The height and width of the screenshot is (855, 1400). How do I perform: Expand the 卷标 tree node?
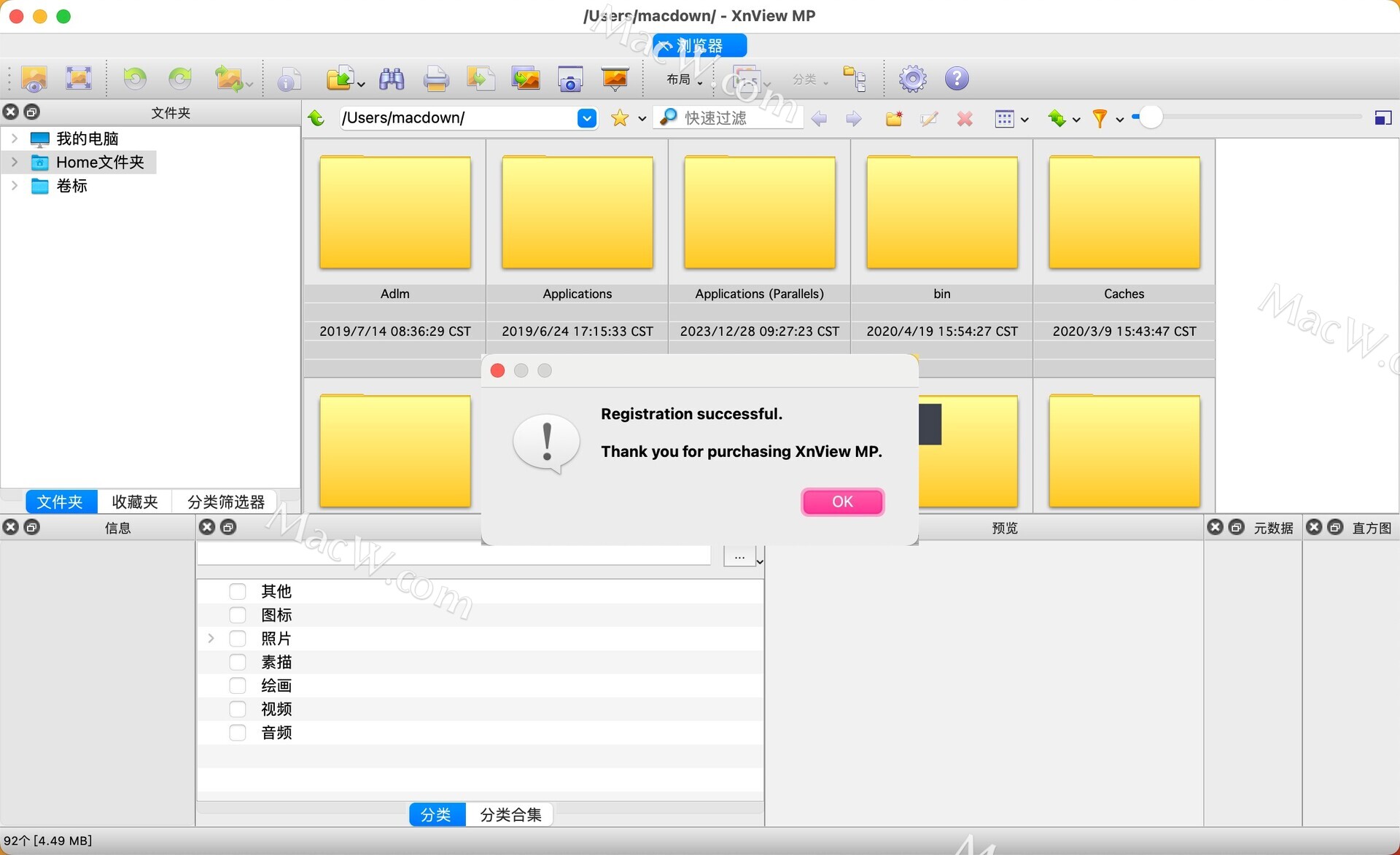14,185
